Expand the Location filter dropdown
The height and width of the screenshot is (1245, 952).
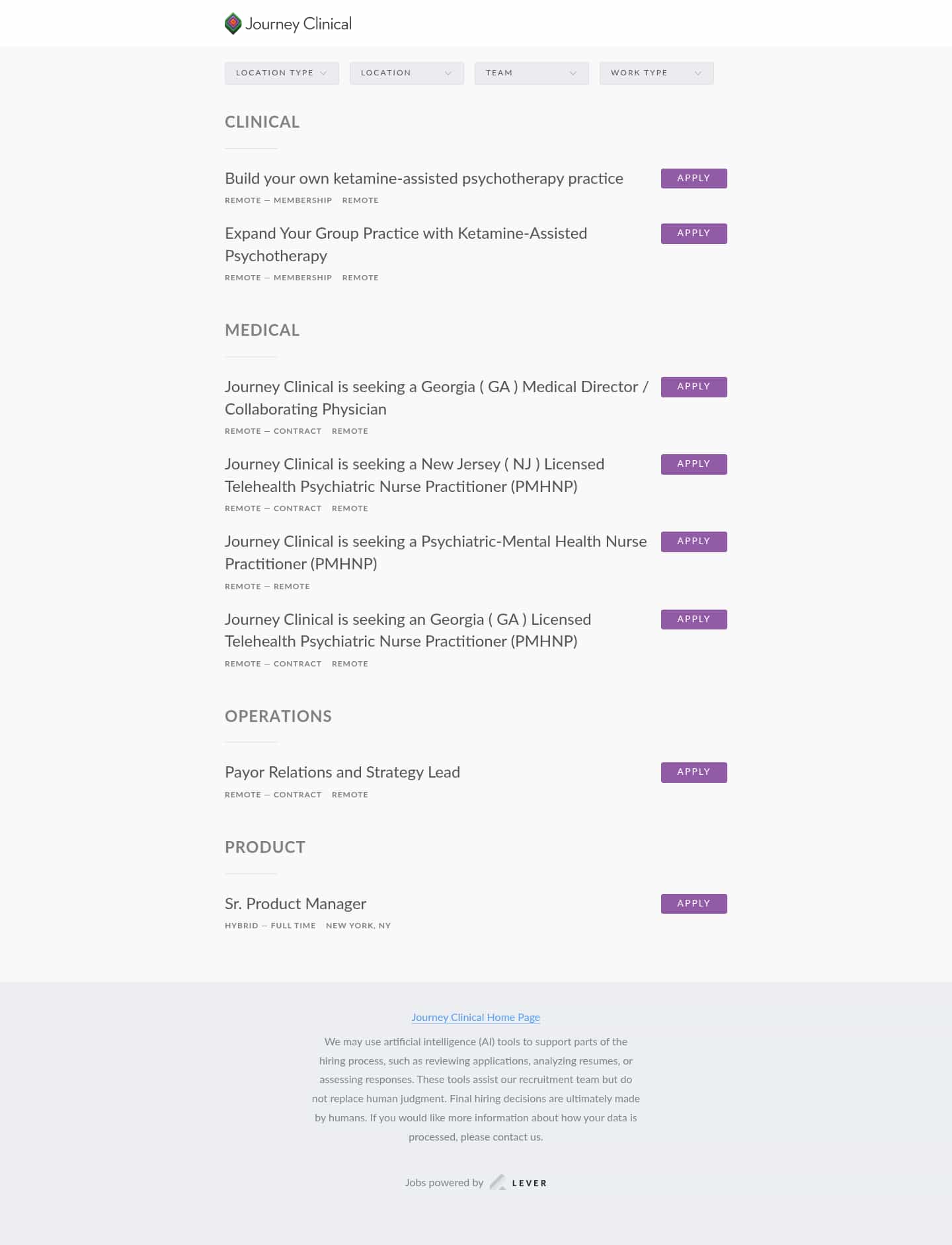(407, 73)
